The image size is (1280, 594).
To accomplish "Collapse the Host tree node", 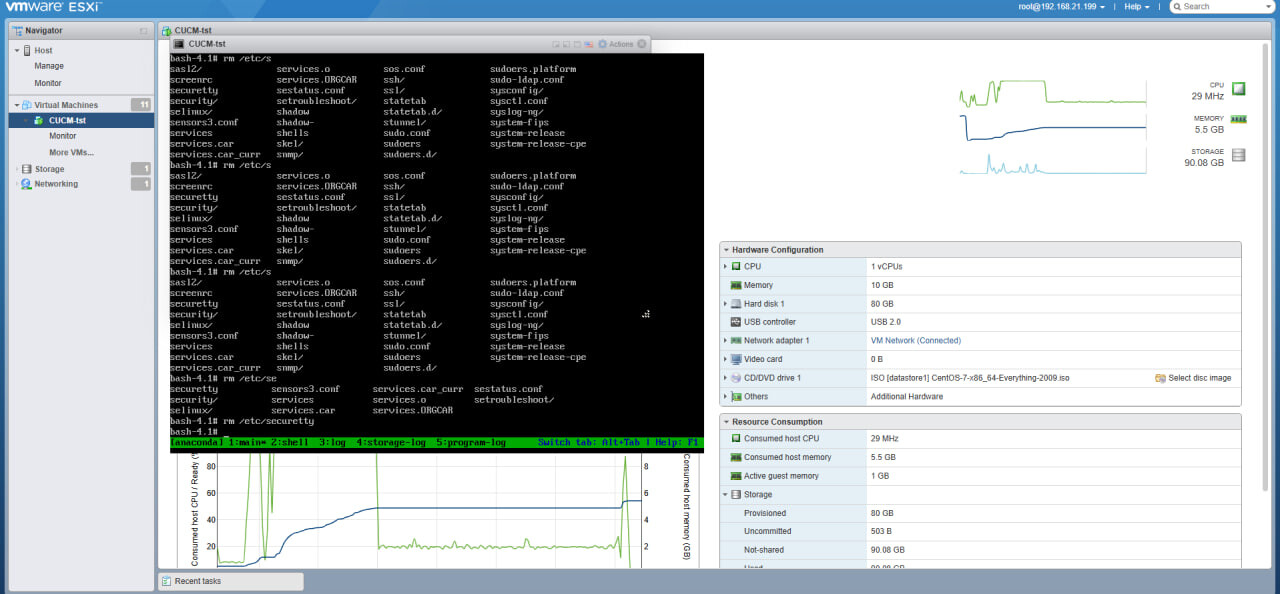I will tap(16, 50).
